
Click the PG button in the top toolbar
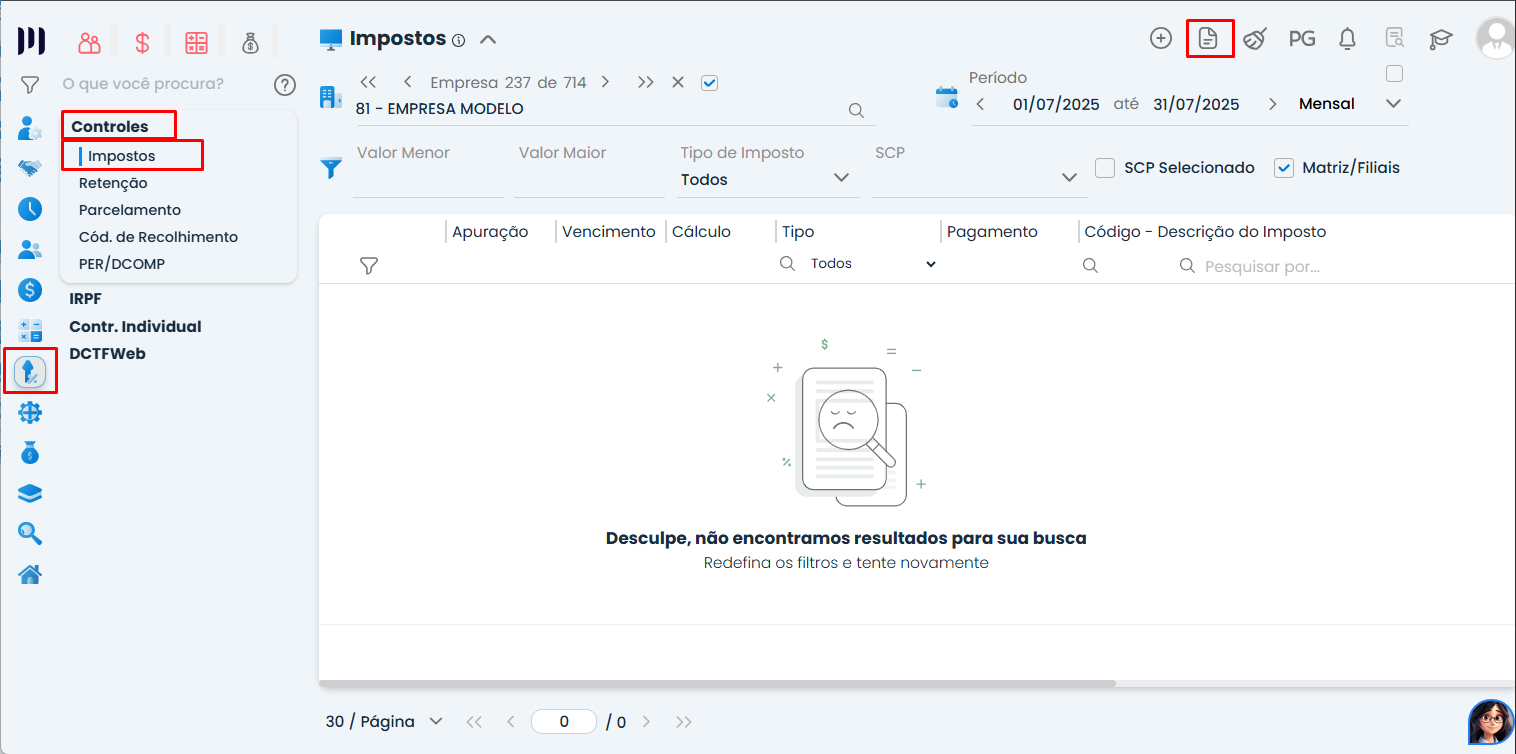1301,39
